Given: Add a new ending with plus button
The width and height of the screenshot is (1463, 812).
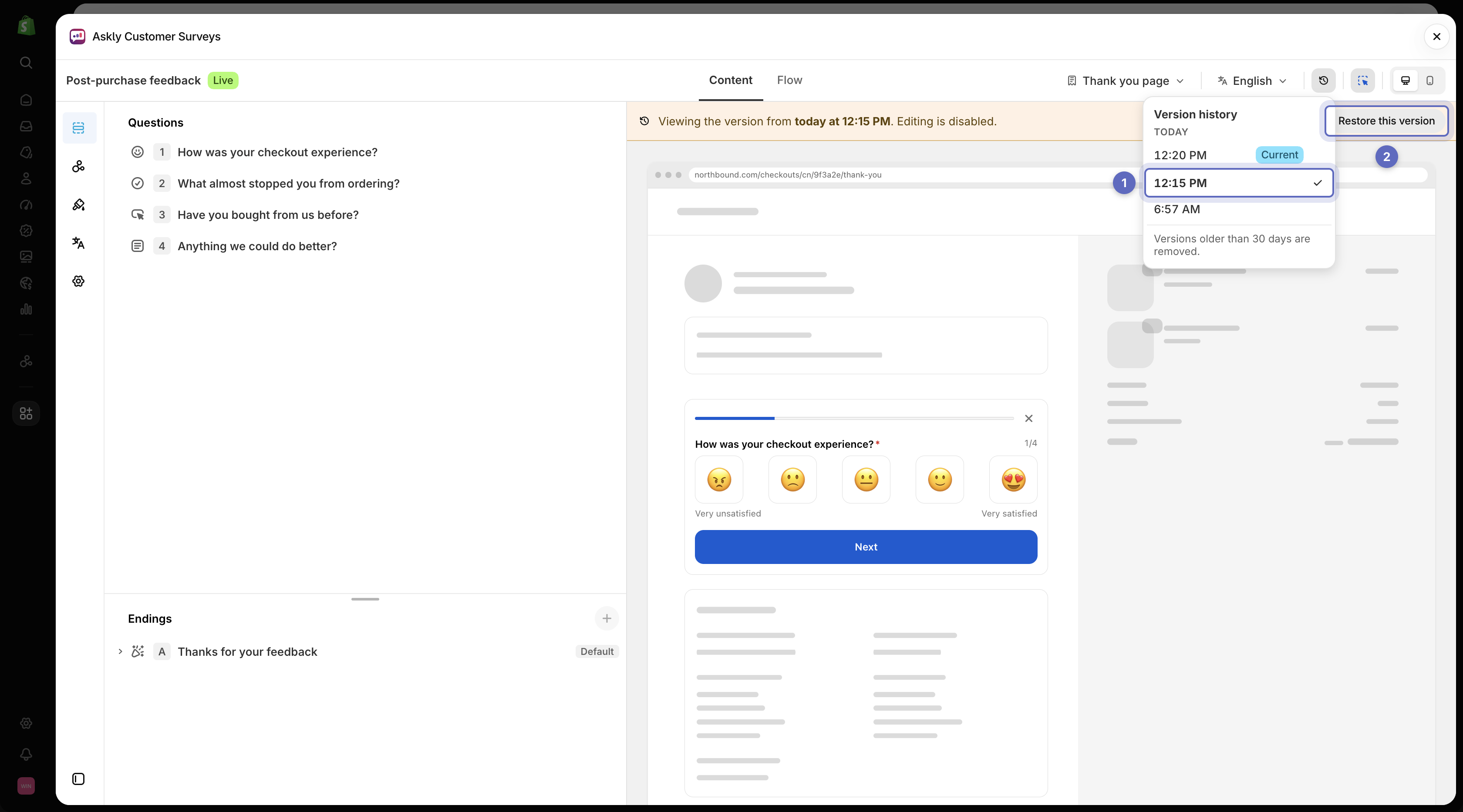Looking at the screenshot, I should tap(607, 618).
